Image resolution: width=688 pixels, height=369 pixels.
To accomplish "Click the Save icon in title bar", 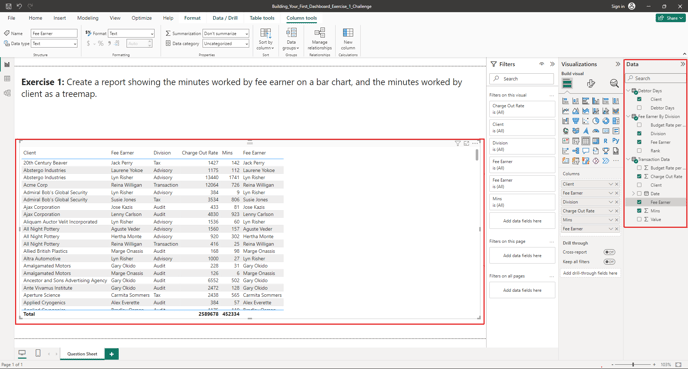I will (8, 6).
